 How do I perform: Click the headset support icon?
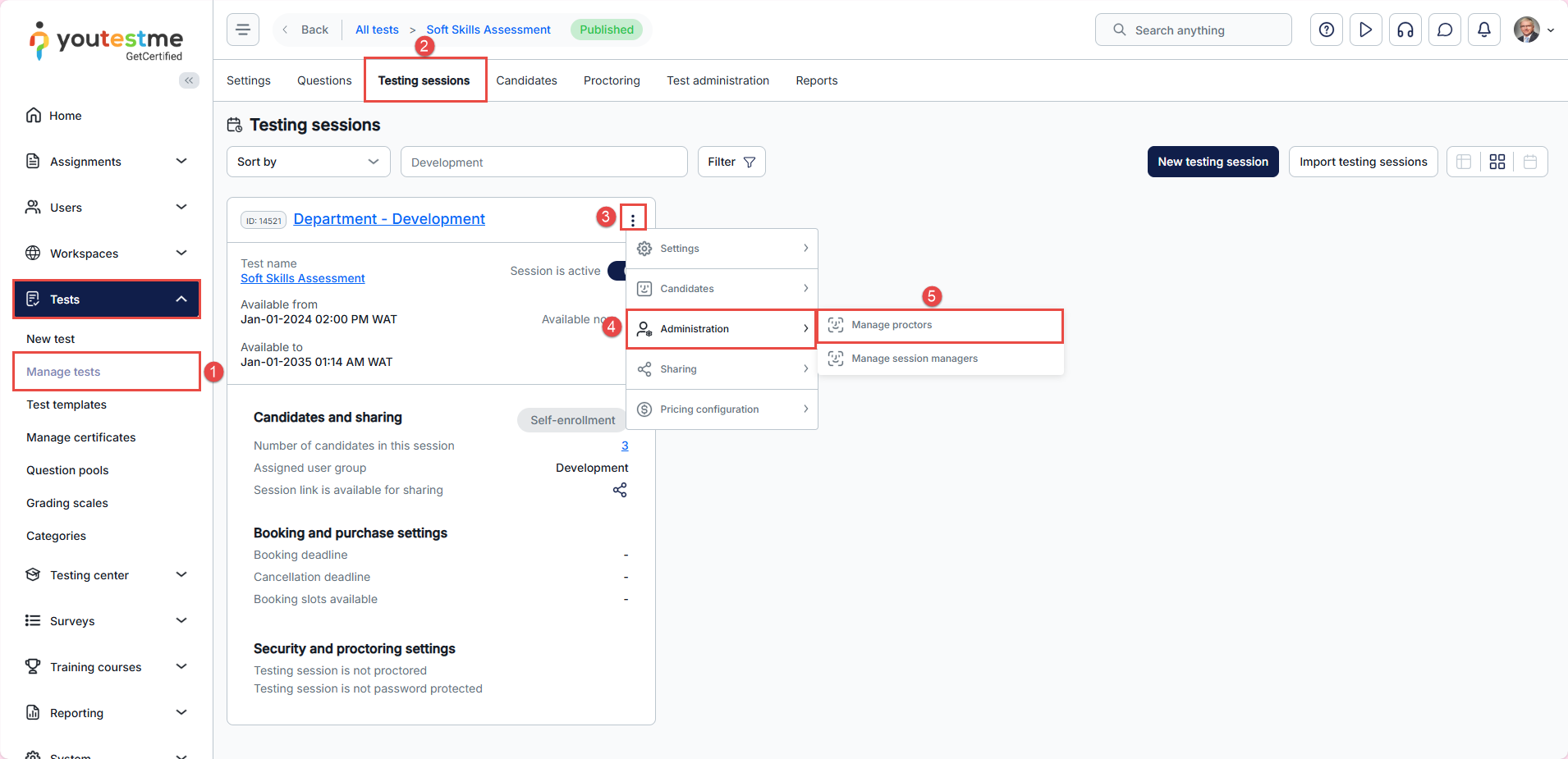(x=1405, y=30)
